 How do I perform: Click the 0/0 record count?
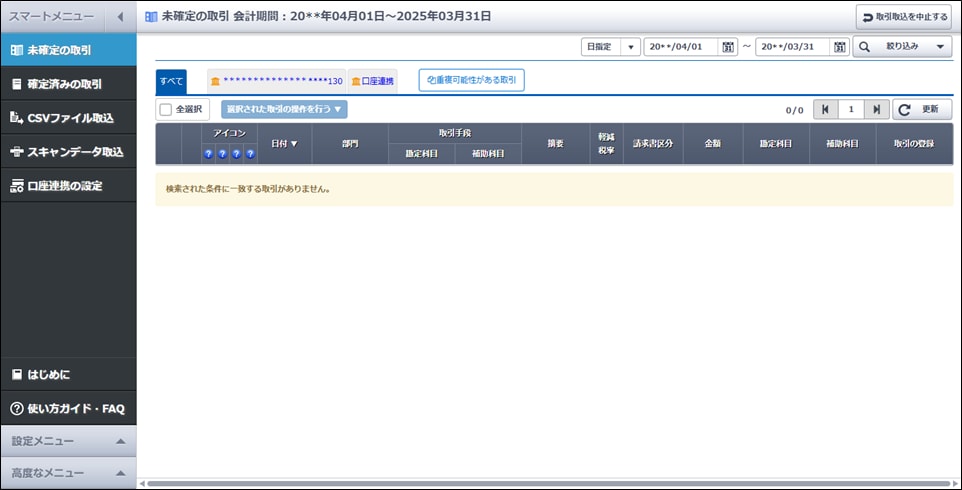(x=795, y=110)
